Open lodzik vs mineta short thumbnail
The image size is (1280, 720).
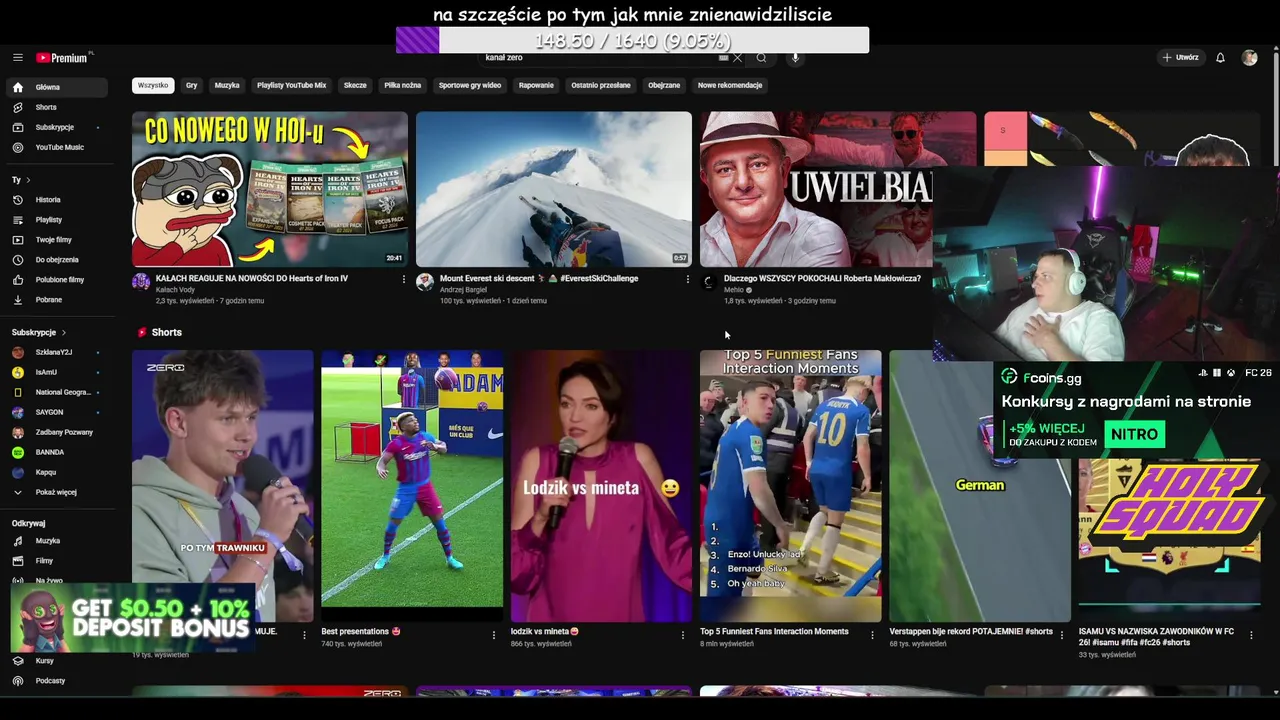[x=601, y=485]
